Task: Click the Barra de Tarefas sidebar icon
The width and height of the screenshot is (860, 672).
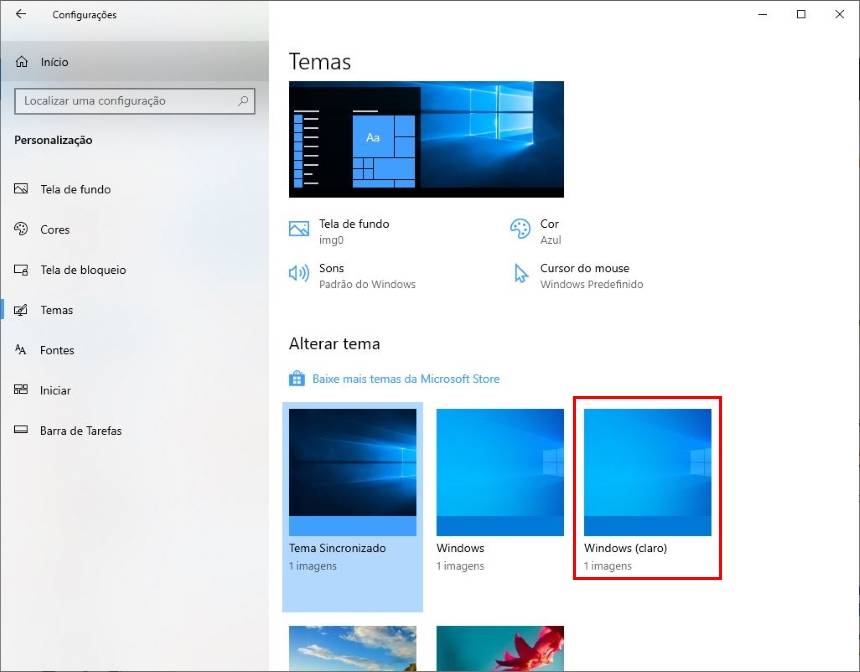Action: point(21,430)
